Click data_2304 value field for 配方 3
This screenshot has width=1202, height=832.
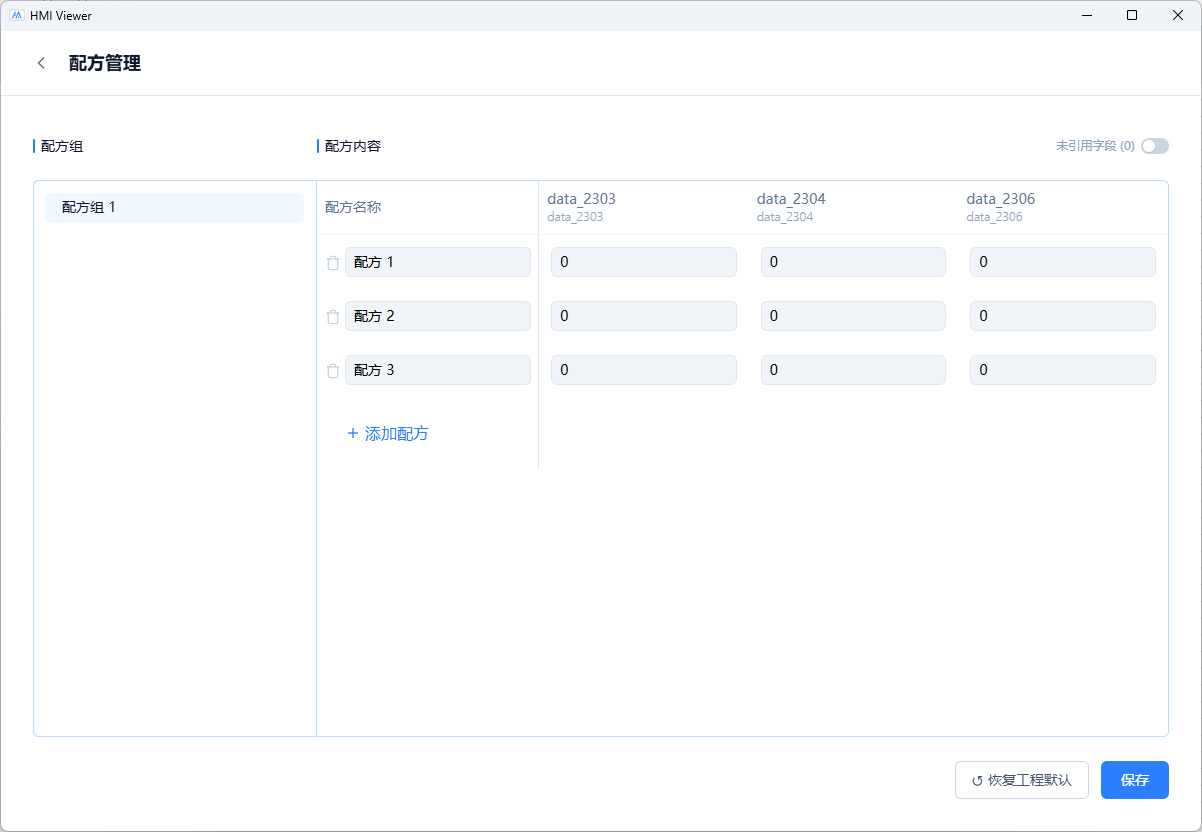[853, 370]
